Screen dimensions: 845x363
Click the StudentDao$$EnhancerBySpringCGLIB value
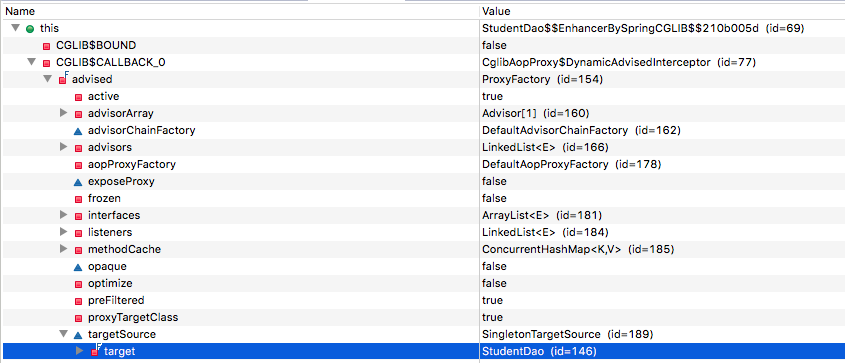click(643, 28)
